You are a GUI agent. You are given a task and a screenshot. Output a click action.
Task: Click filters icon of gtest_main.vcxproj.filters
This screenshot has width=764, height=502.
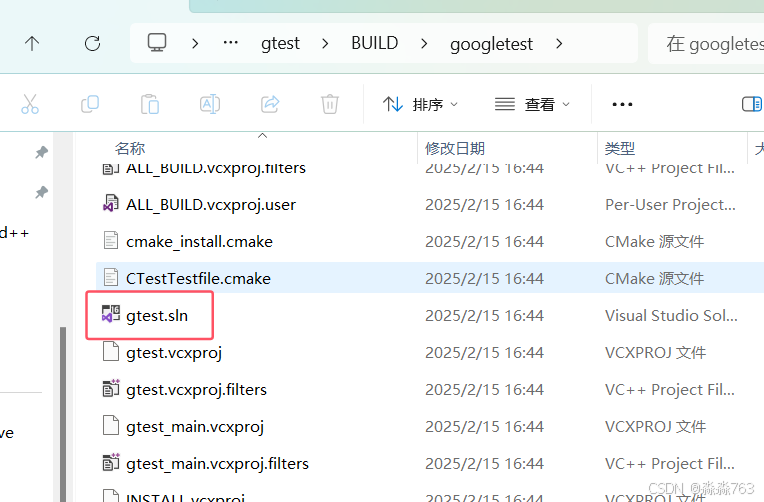tap(111, 462)
